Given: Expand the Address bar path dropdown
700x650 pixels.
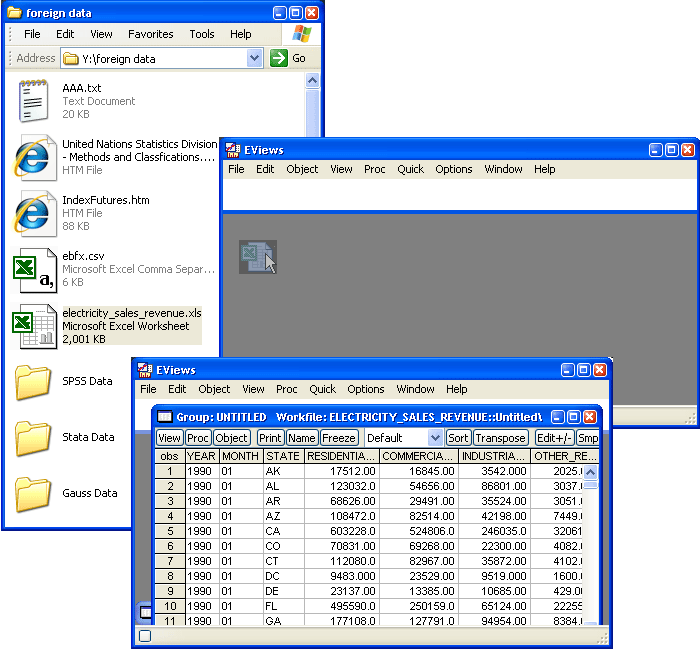Looking at the screenshot, I should [x=255, y=59].
